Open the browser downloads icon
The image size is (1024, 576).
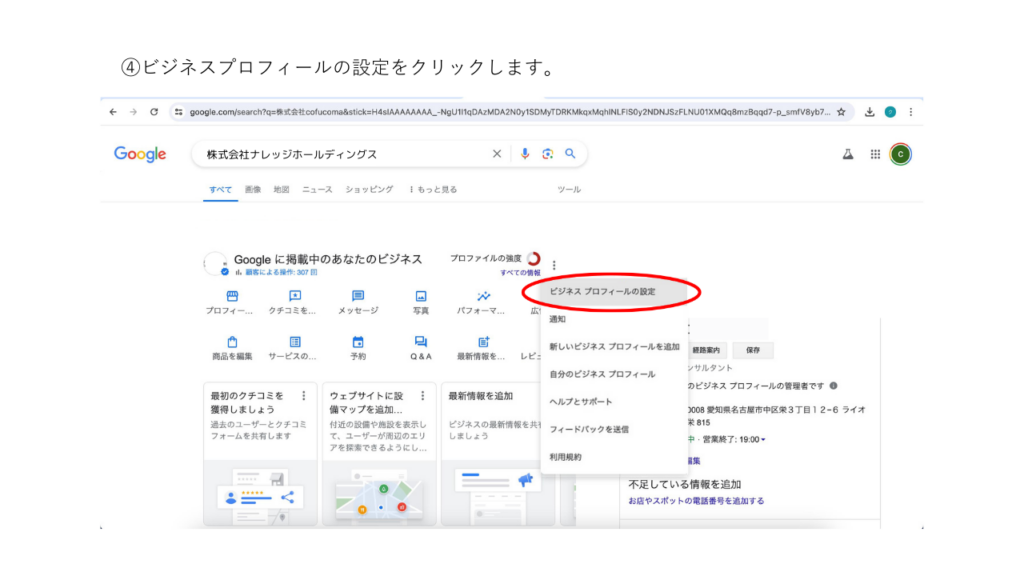(x=869, y=112)
